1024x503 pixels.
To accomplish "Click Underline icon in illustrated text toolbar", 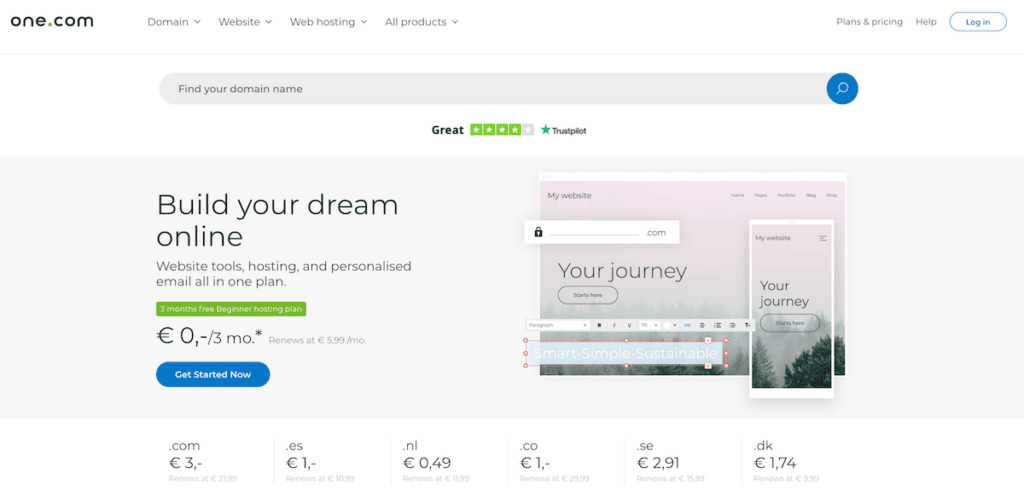I will point(630,325).
